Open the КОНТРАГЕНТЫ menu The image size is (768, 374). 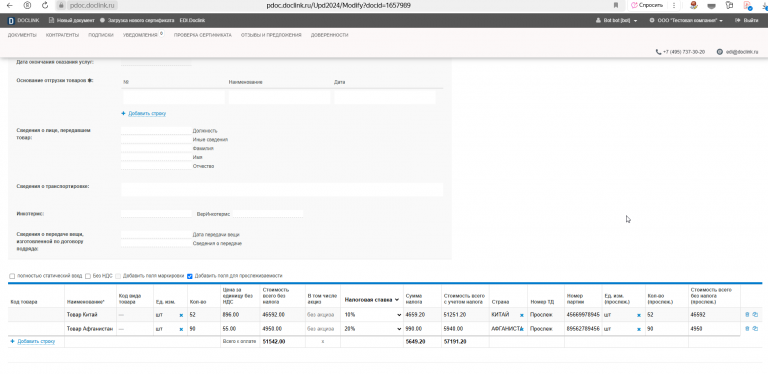(x=62, y=35)
